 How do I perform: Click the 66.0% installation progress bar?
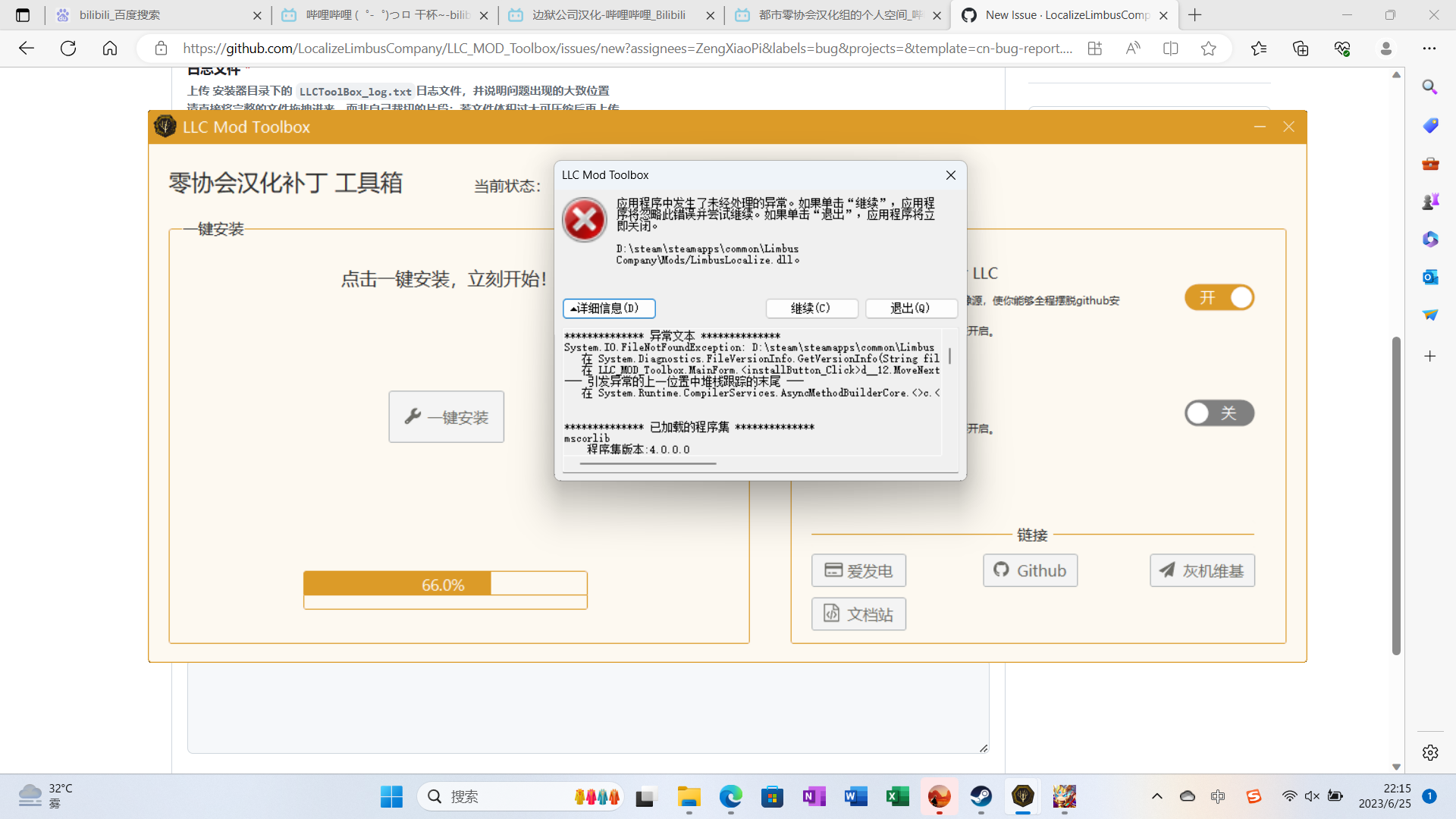point(445,584)
